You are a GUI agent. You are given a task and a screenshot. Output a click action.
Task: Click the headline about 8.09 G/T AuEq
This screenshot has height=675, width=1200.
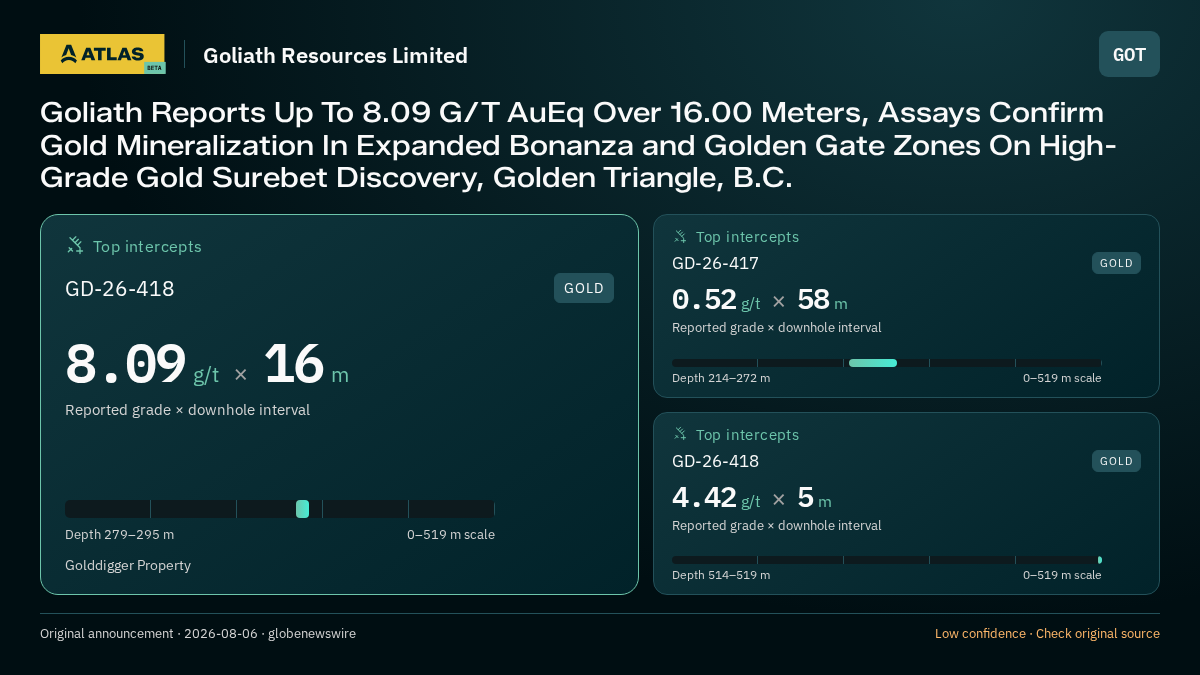point(578,145)
